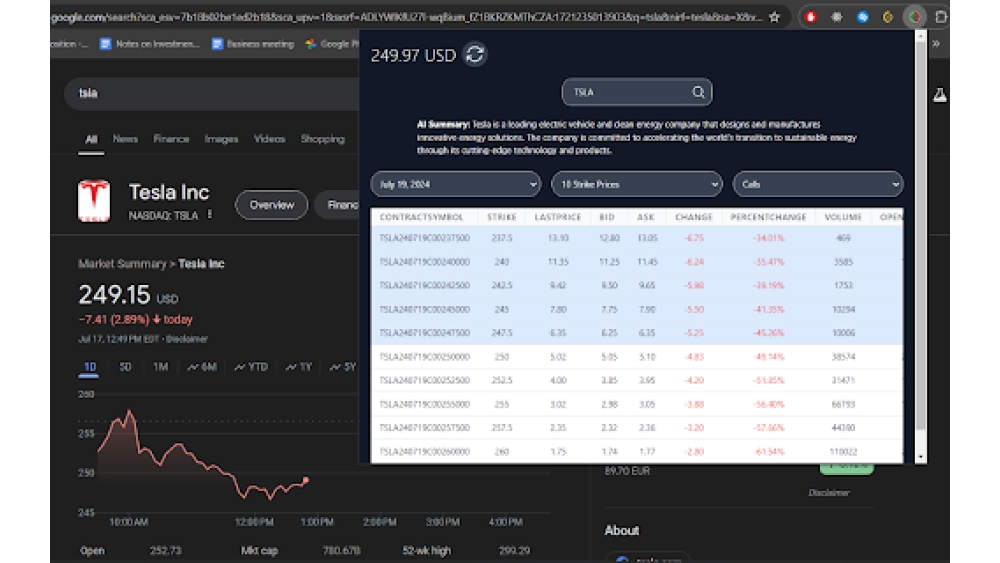This screenshot has width=1000, height=563.
Task: Select contract TSLA240719C00245000 row
Action: point(636,309)
